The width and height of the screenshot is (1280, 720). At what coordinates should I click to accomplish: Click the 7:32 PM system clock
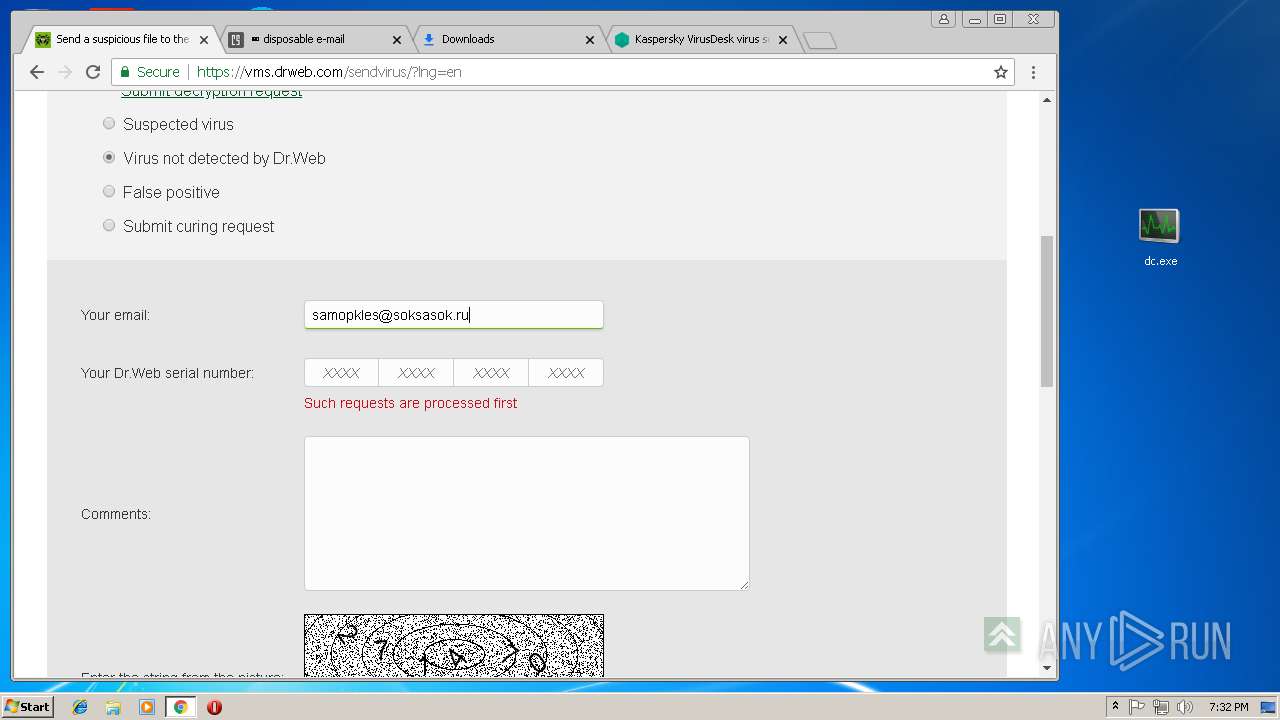point(1228,707)
